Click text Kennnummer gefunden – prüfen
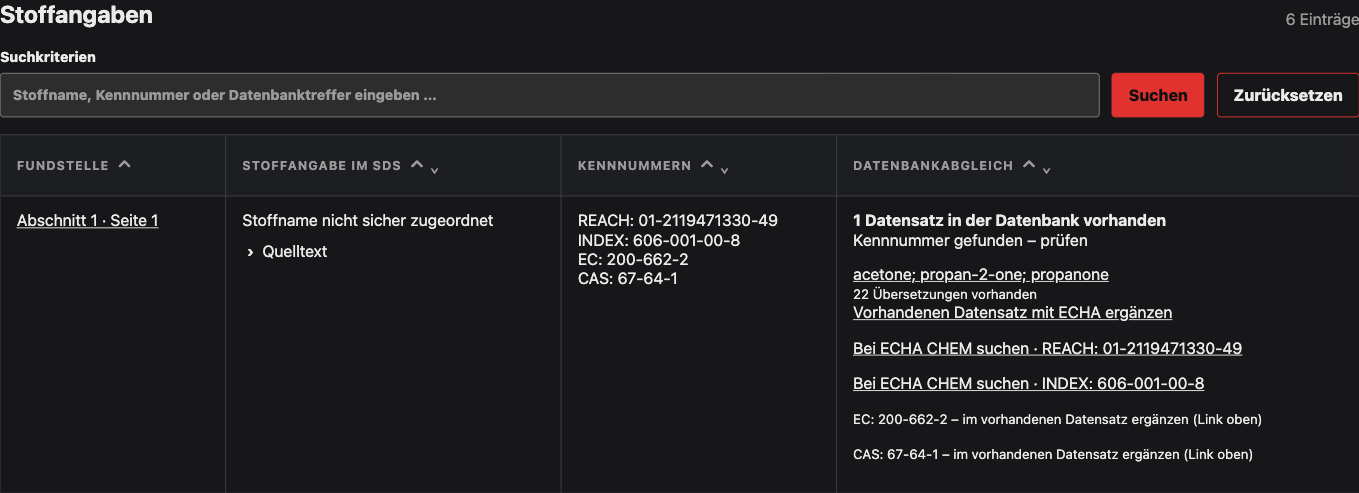Viewport: 1359px width, 493px height. click(x=970, y=241)
